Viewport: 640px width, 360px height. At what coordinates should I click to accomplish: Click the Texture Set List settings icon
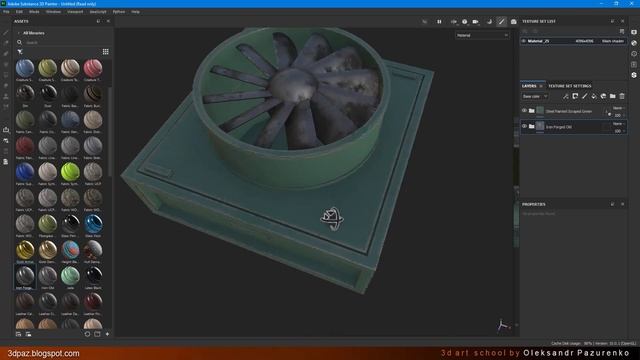[622, 31]
